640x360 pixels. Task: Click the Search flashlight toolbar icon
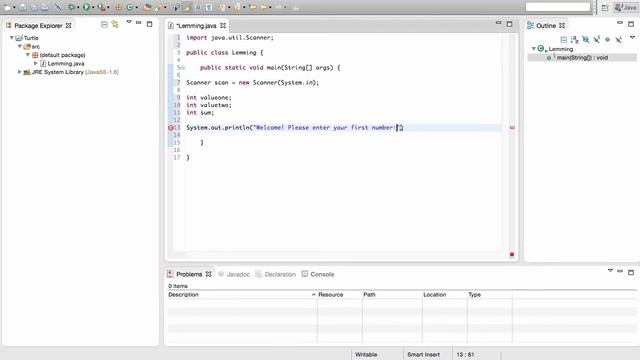tap(157, 7)
